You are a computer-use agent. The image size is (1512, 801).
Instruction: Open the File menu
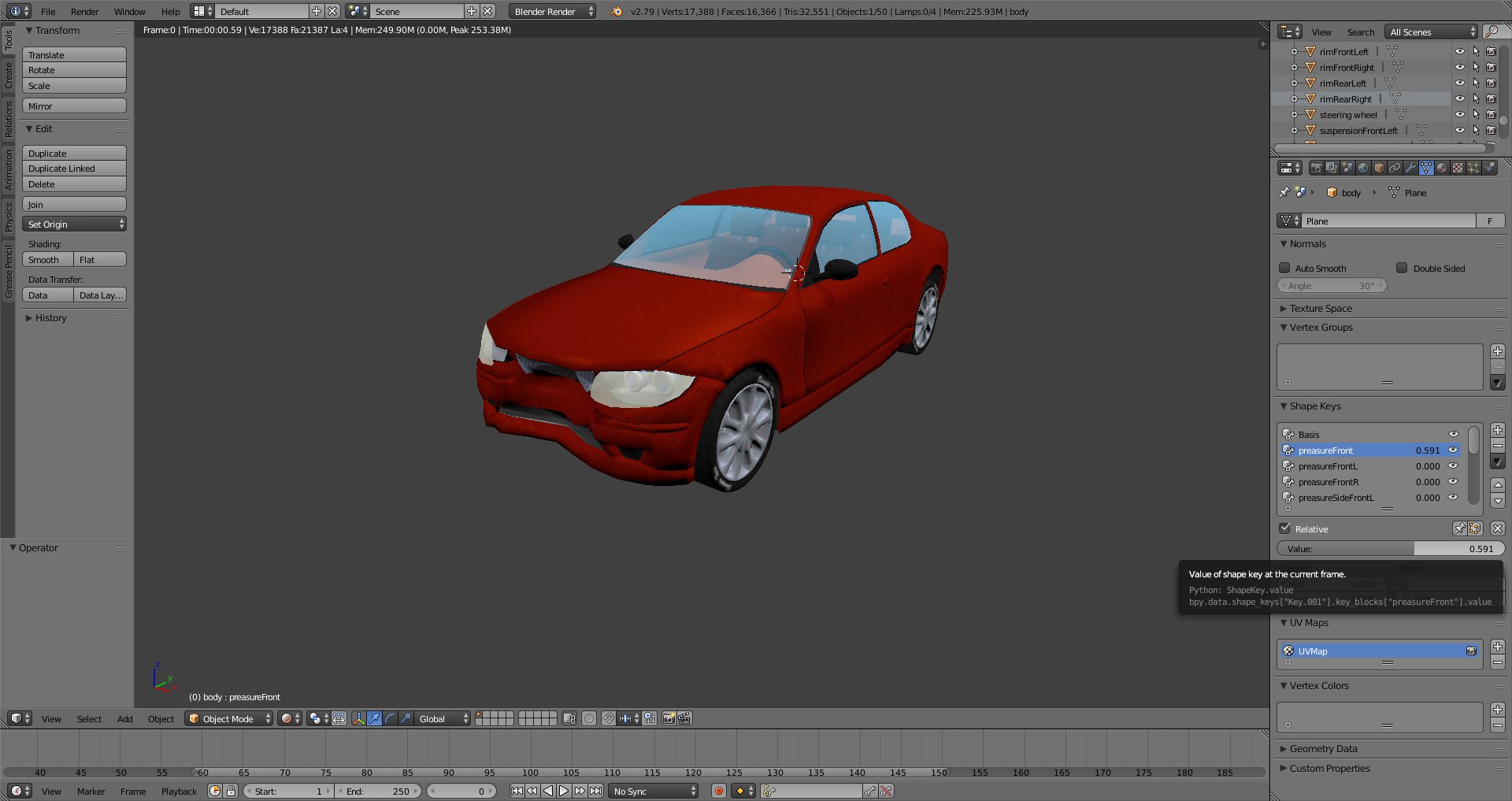(48, 11)
